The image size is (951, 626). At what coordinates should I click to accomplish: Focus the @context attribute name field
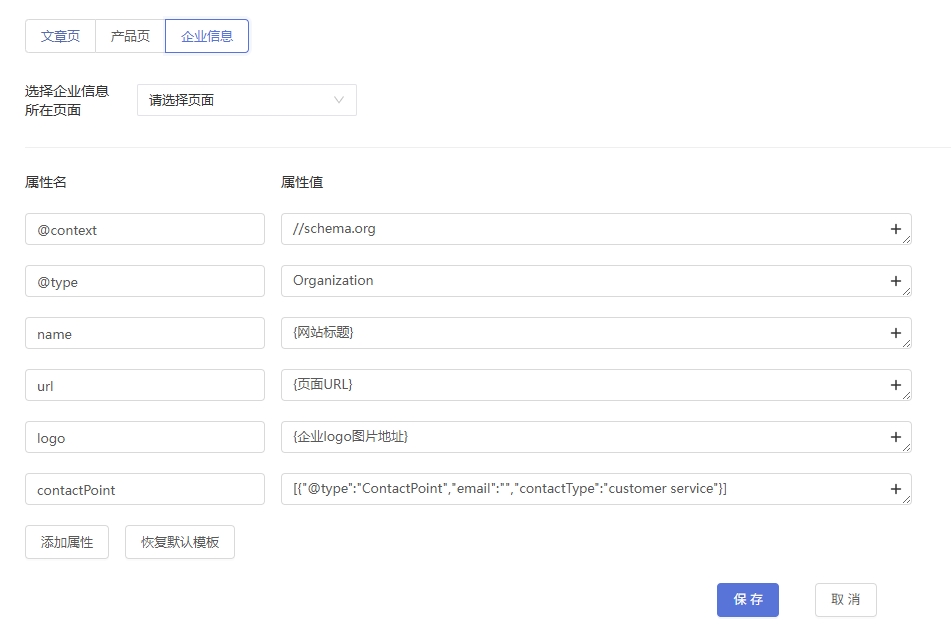(145, 229)
